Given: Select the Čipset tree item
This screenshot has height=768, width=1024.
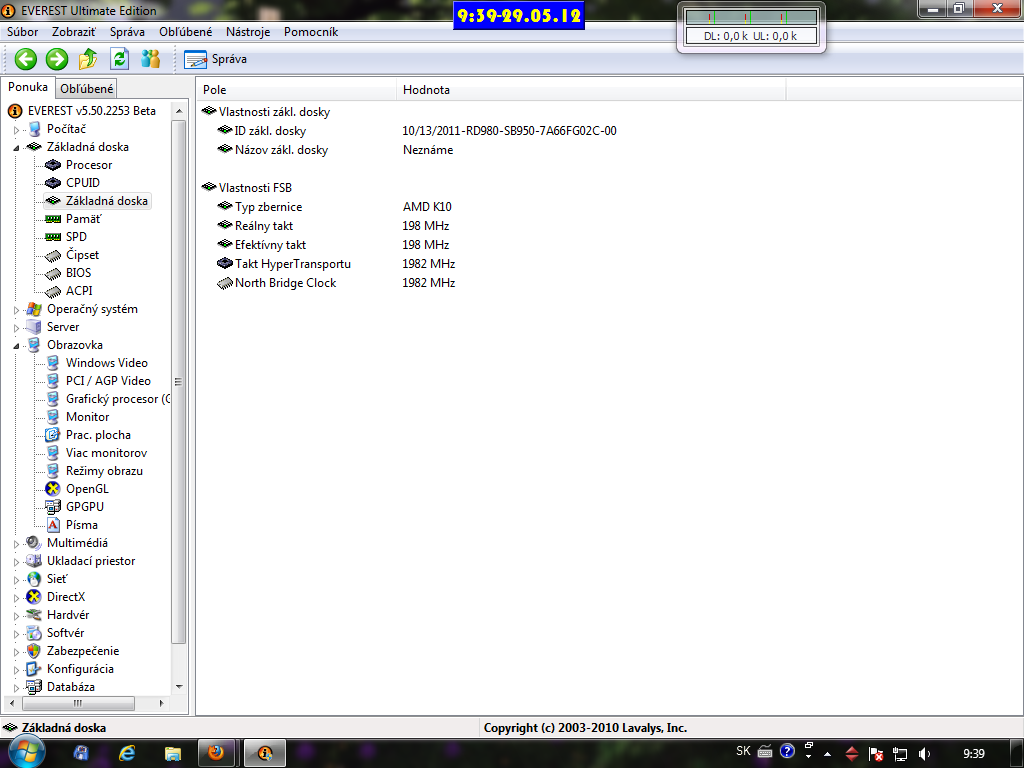Looking at the screenshot, I should tap(82, 255).
